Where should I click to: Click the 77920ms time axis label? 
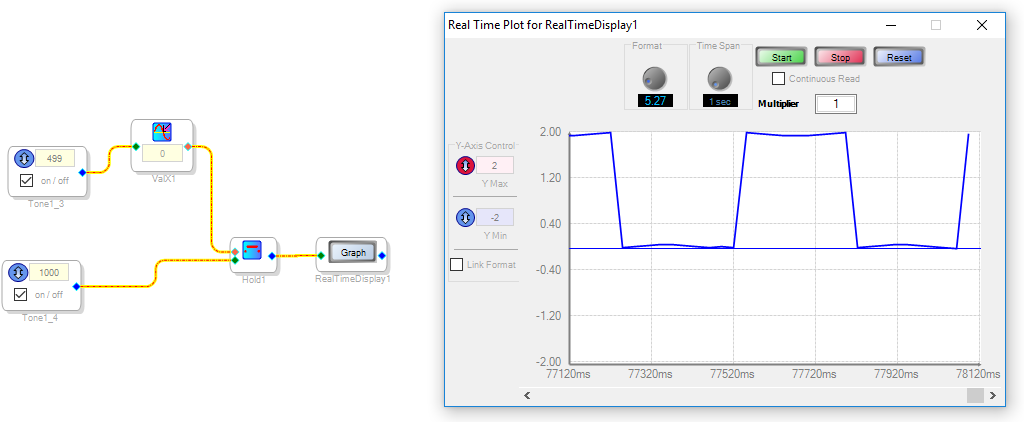(x=896, y=374)
